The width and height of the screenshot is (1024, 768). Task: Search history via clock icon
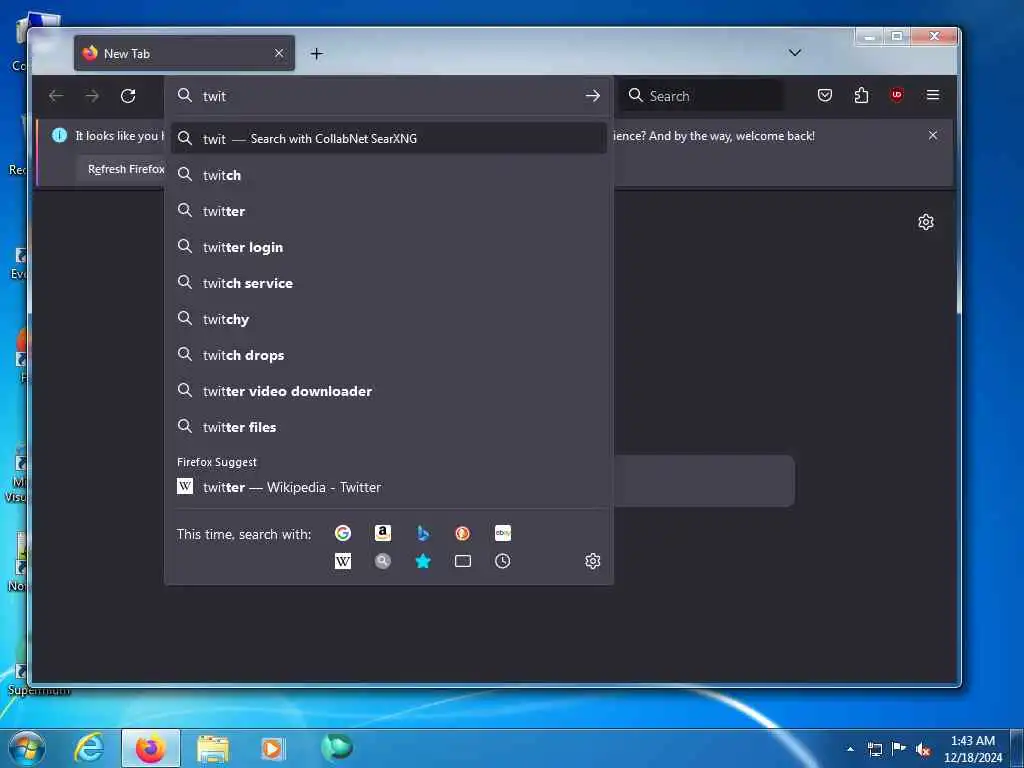pyautogui.click(x=502, y=561)
